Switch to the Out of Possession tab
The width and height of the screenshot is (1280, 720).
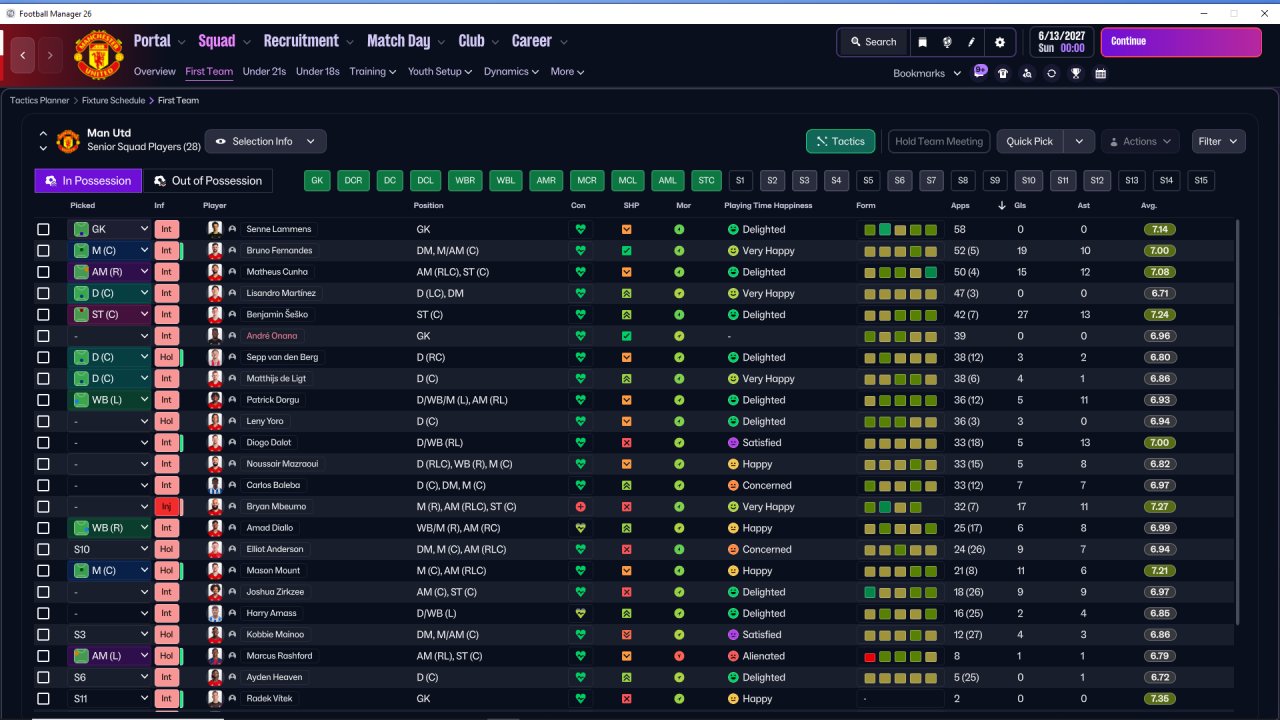point(208,181)
